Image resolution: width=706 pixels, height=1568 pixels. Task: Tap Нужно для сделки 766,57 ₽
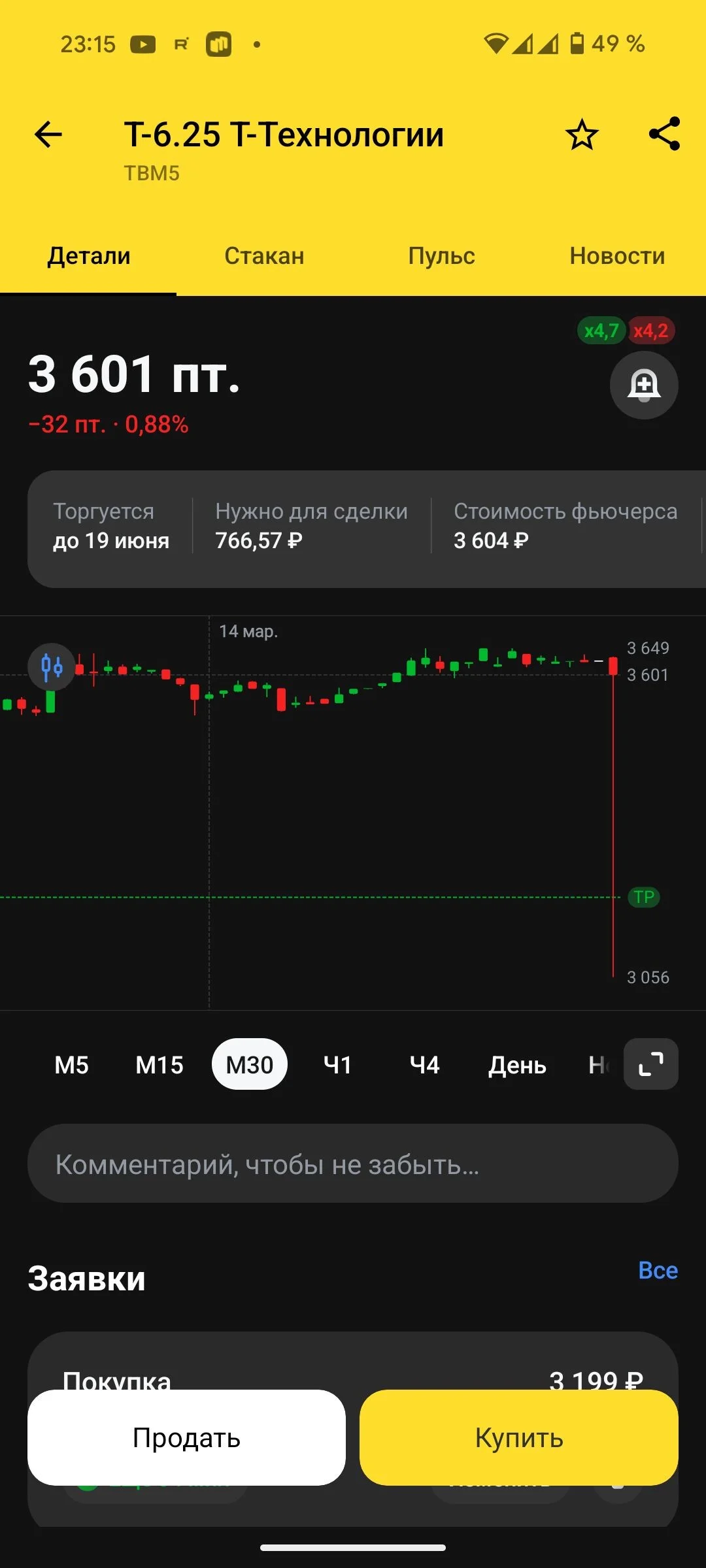click(312, 526)
